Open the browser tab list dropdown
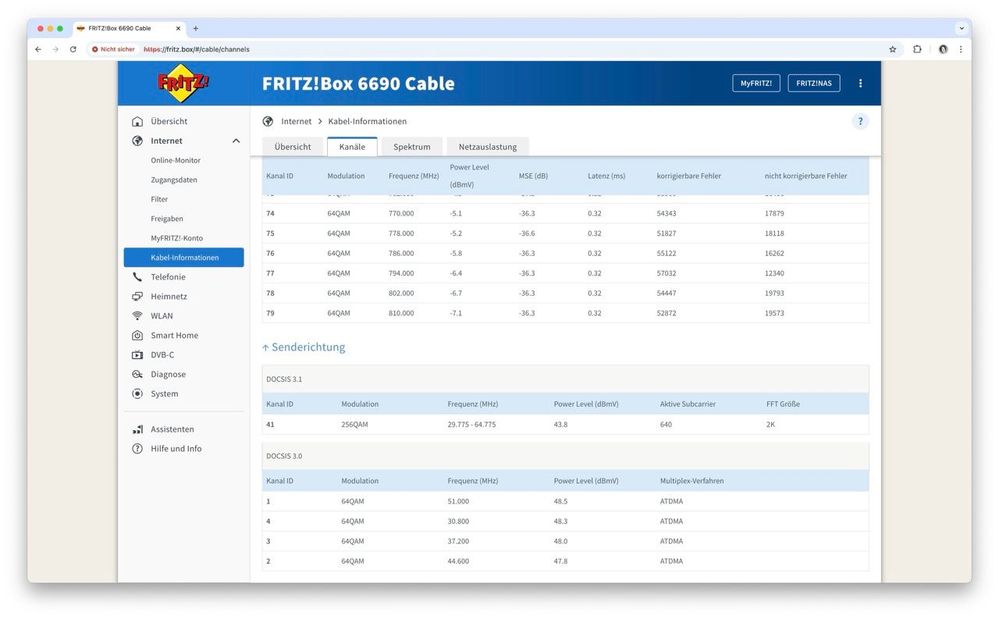 coord(961,28)
